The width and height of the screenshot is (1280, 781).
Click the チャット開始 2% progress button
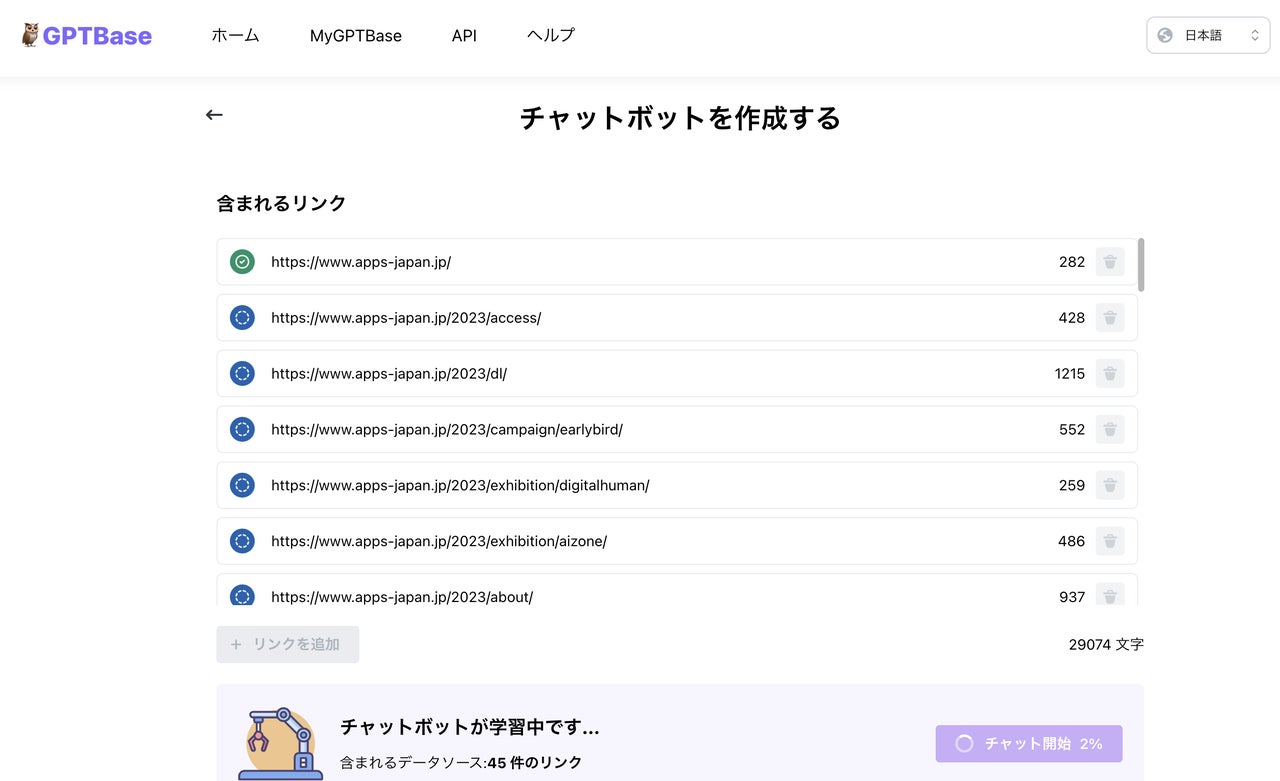(1029, 744)
